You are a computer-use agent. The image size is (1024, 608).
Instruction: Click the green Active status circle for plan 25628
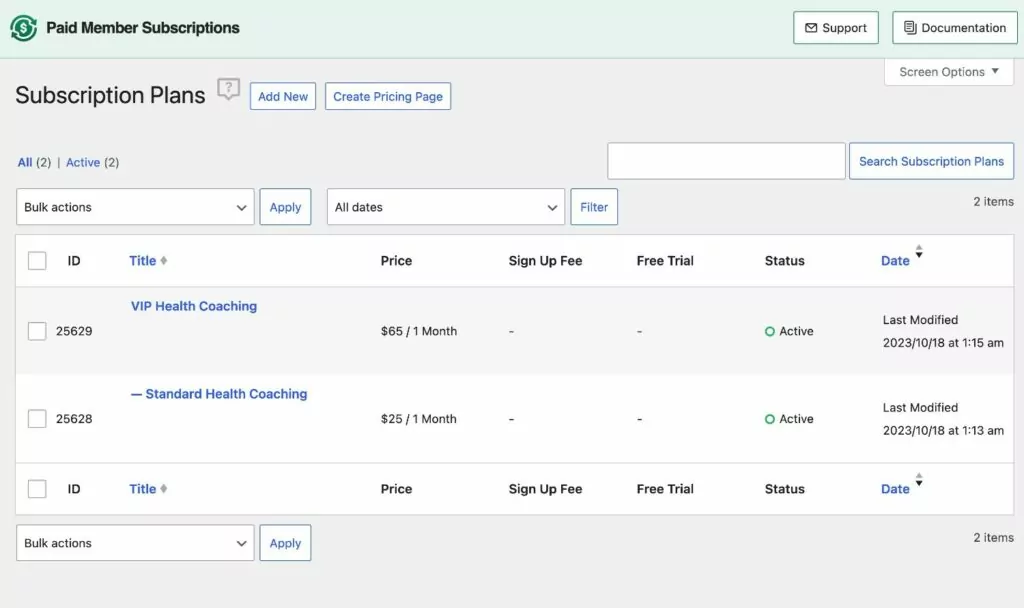pos(770,419)
